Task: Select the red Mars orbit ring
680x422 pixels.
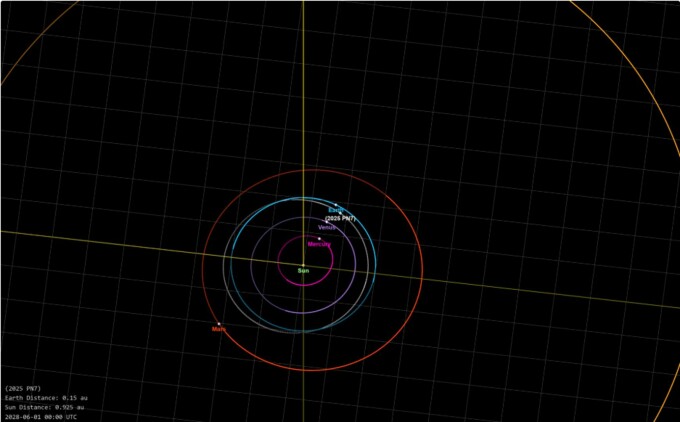Action: [x=422, y=270]
